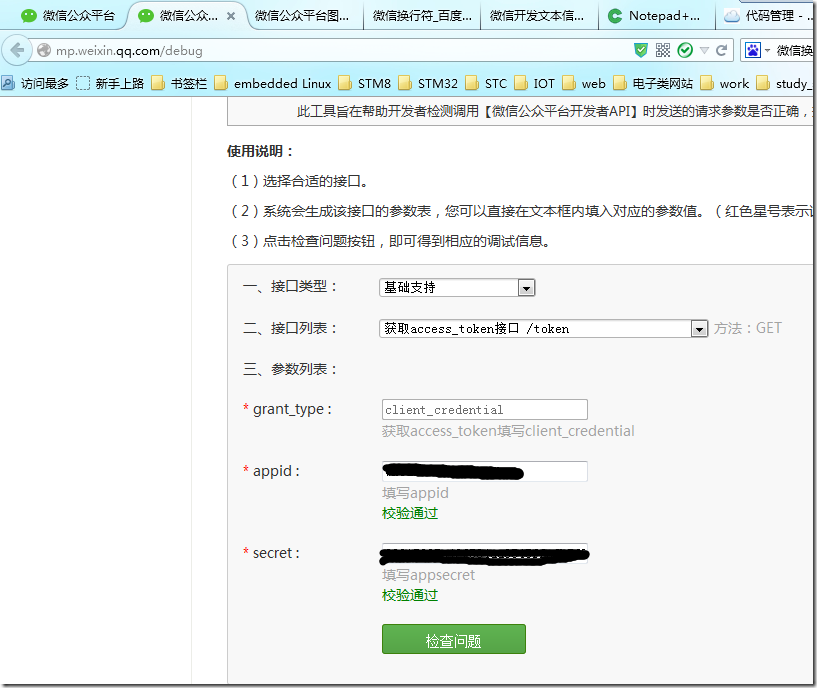Open STM8 bookmark folder
The image size is (817, 688).
click(365, 83)
